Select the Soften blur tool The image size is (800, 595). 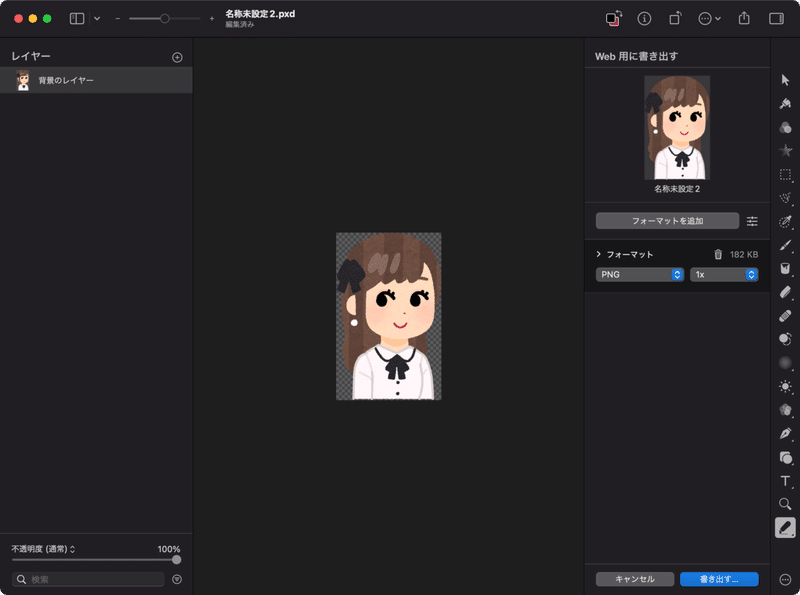785,363
